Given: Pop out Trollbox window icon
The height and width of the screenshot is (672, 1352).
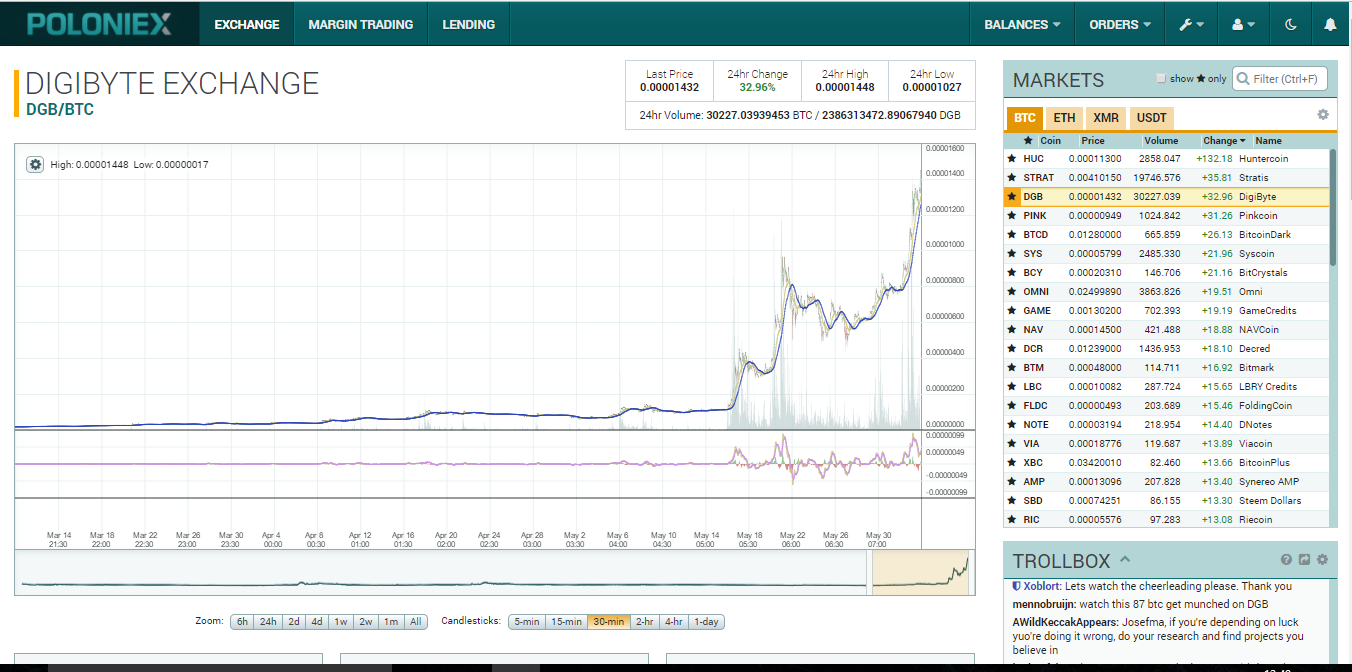Looking at the screenshot, I should [1304, 560].
